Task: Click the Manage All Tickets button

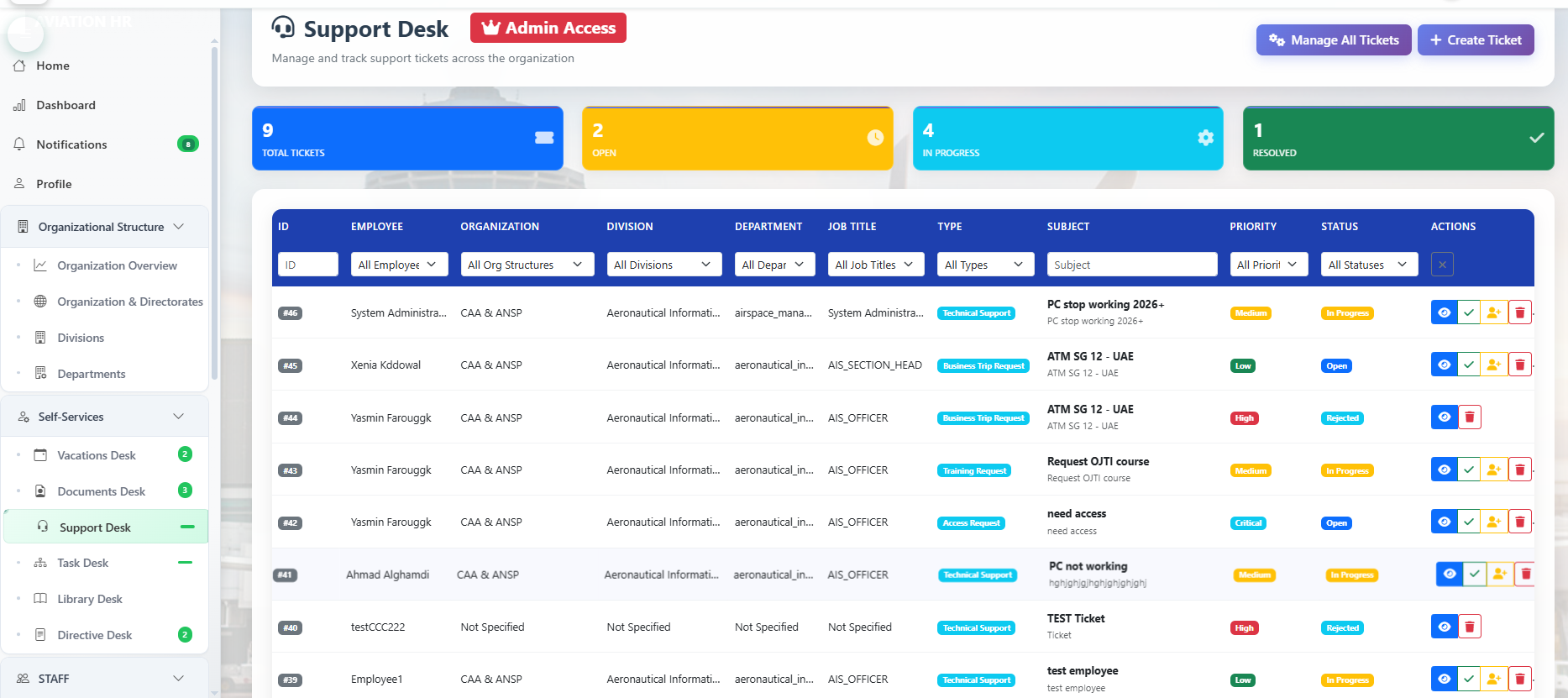Action: [x=1333, y=40]
